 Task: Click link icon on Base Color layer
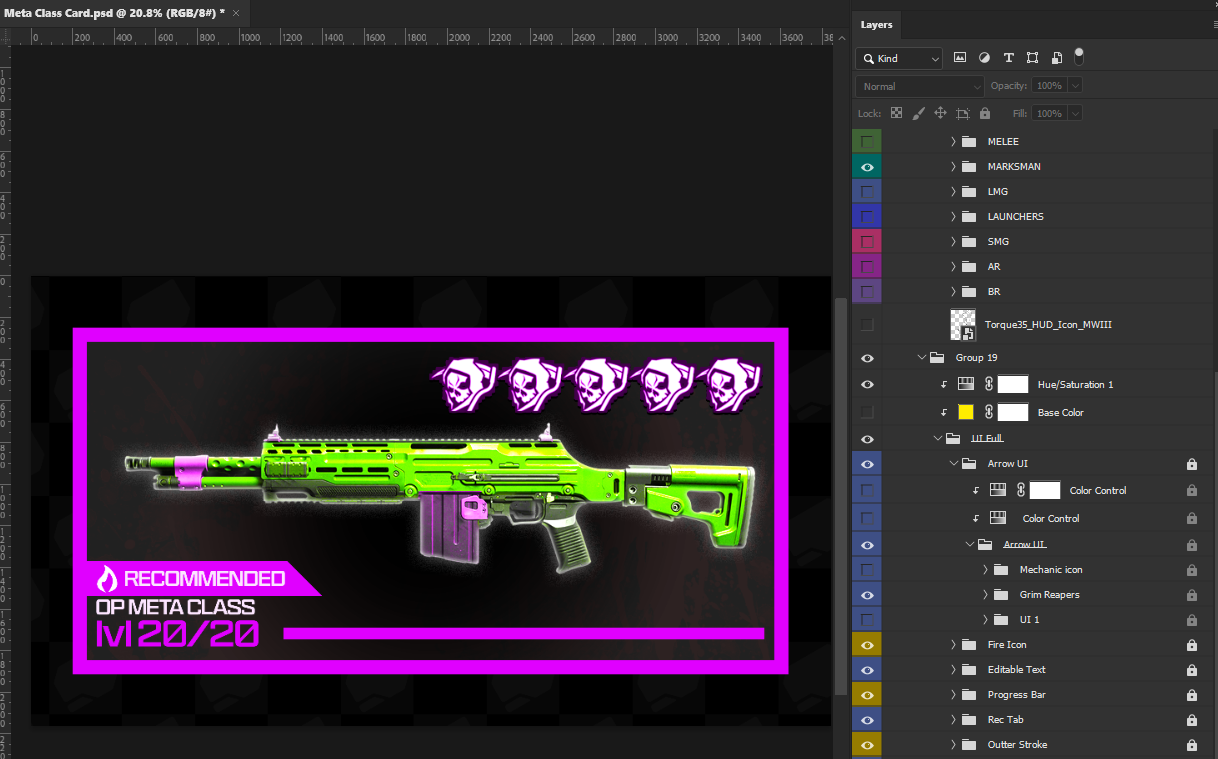tap(988, 412)
